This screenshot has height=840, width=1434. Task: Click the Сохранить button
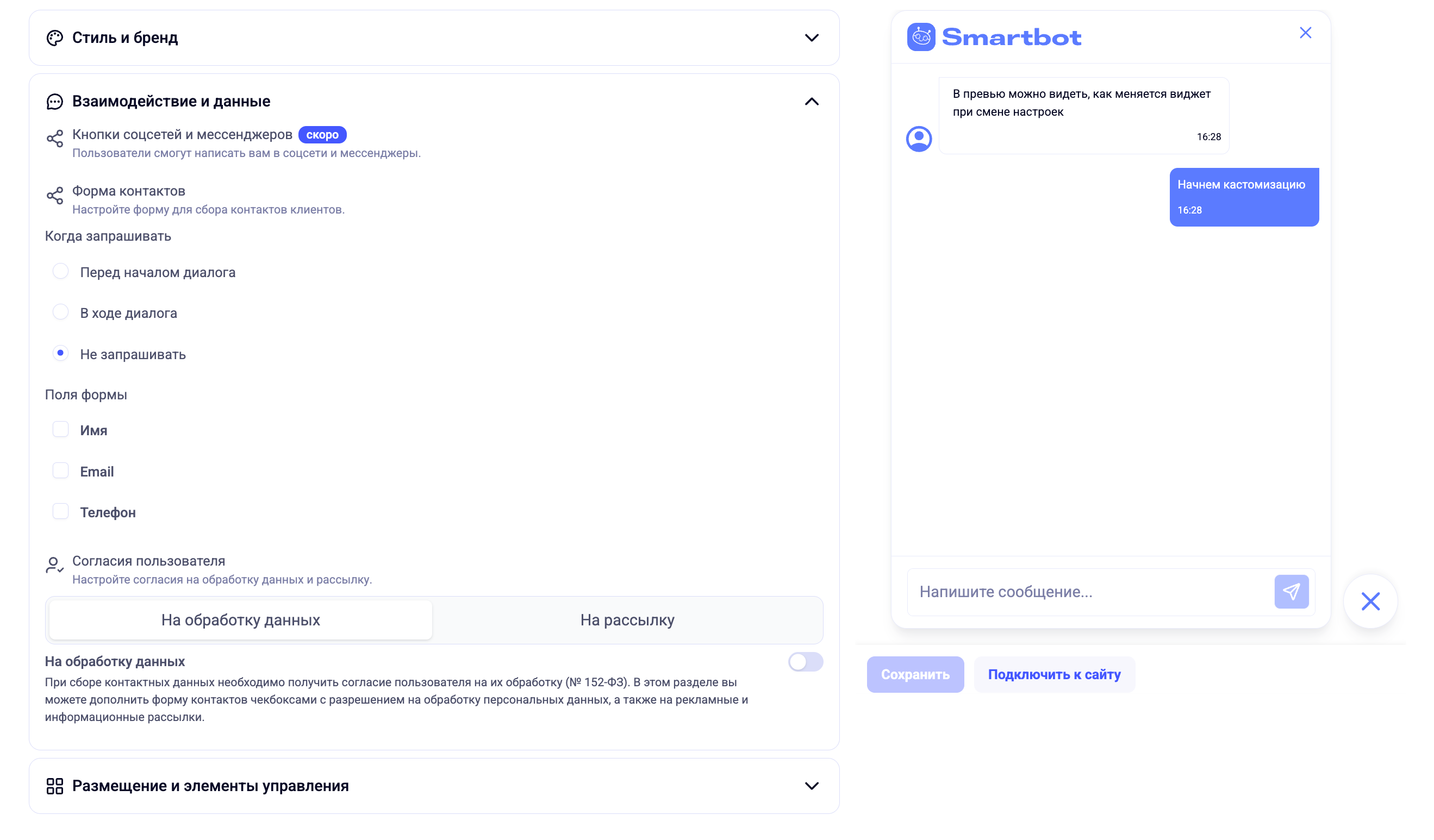coord(915,674)
